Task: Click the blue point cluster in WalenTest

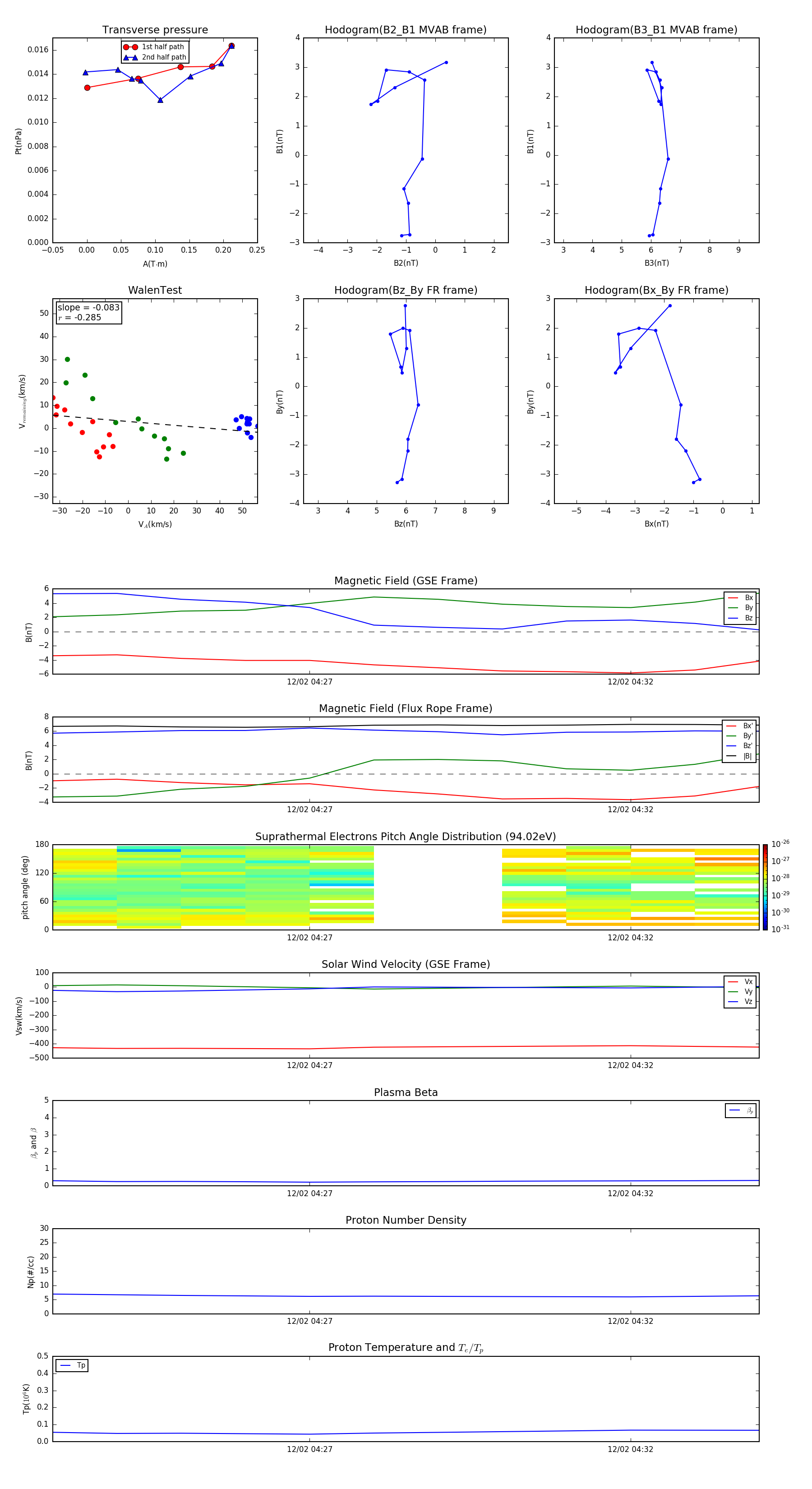Action: click(x=245, y=425)
